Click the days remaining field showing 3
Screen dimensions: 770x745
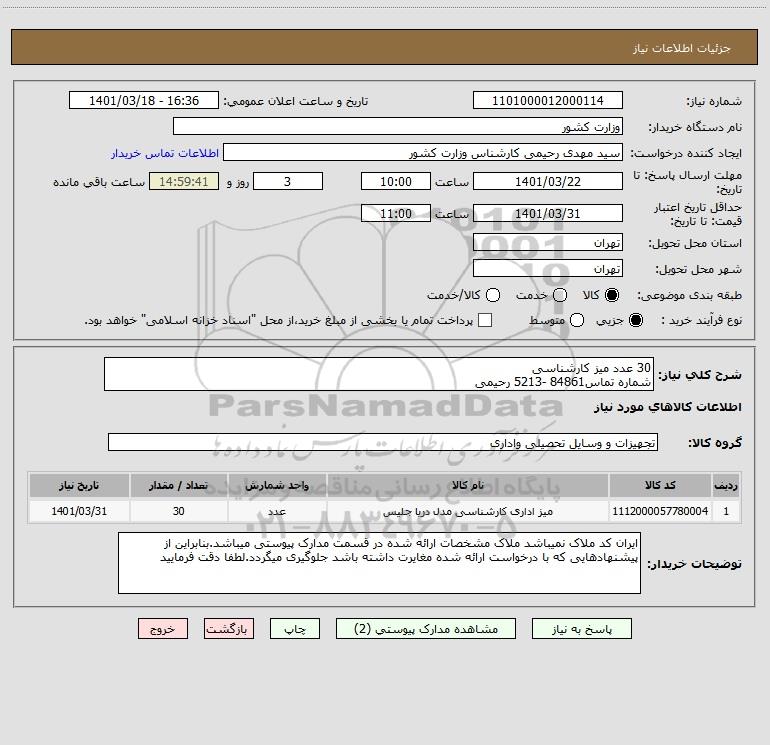(x=288, y=181)
